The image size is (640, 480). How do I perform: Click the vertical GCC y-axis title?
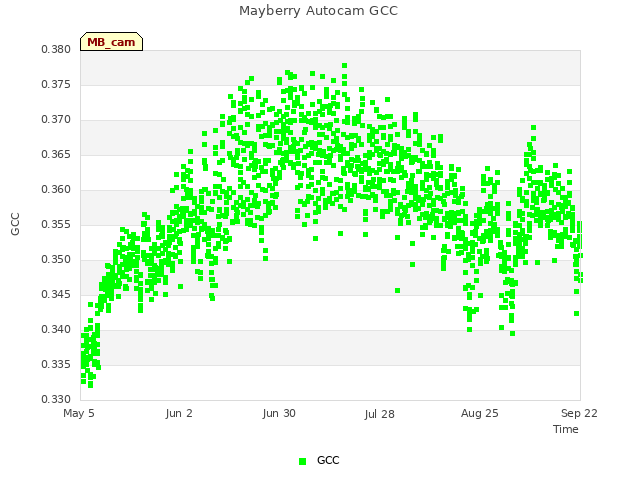tap(15, 224)
